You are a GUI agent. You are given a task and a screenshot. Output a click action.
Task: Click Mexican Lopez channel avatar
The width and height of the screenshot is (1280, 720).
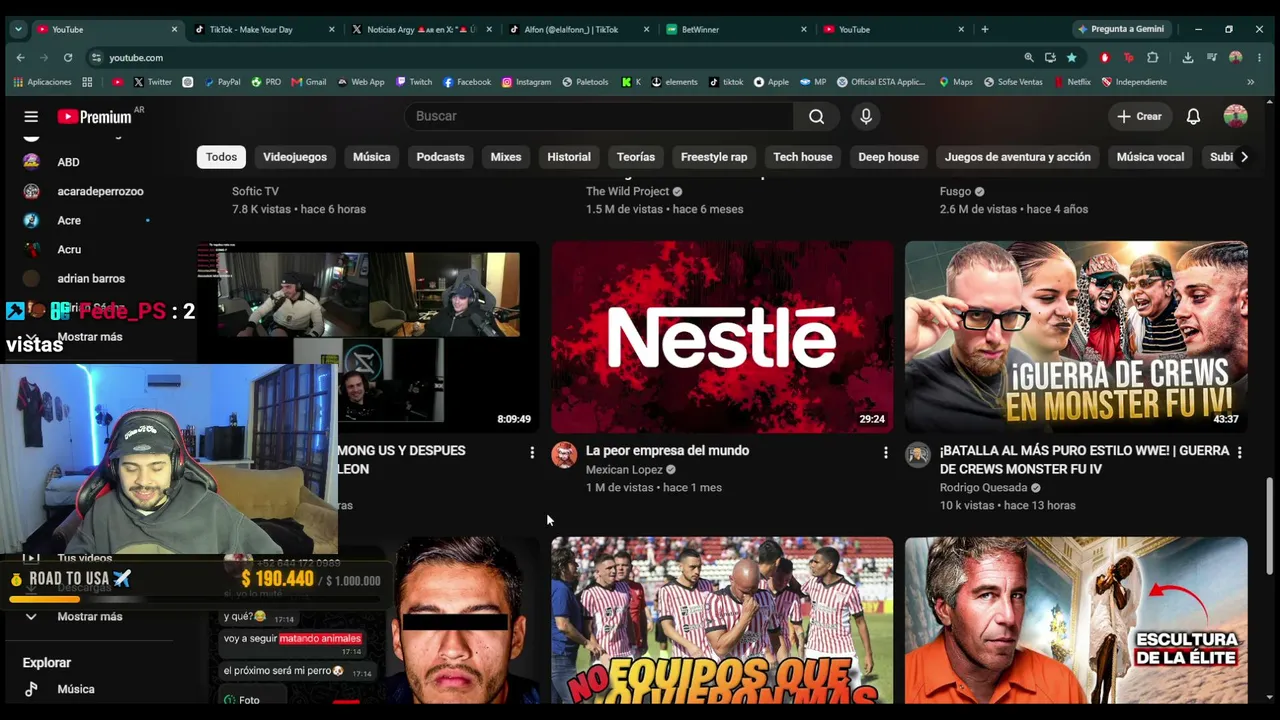pos(564,455)
